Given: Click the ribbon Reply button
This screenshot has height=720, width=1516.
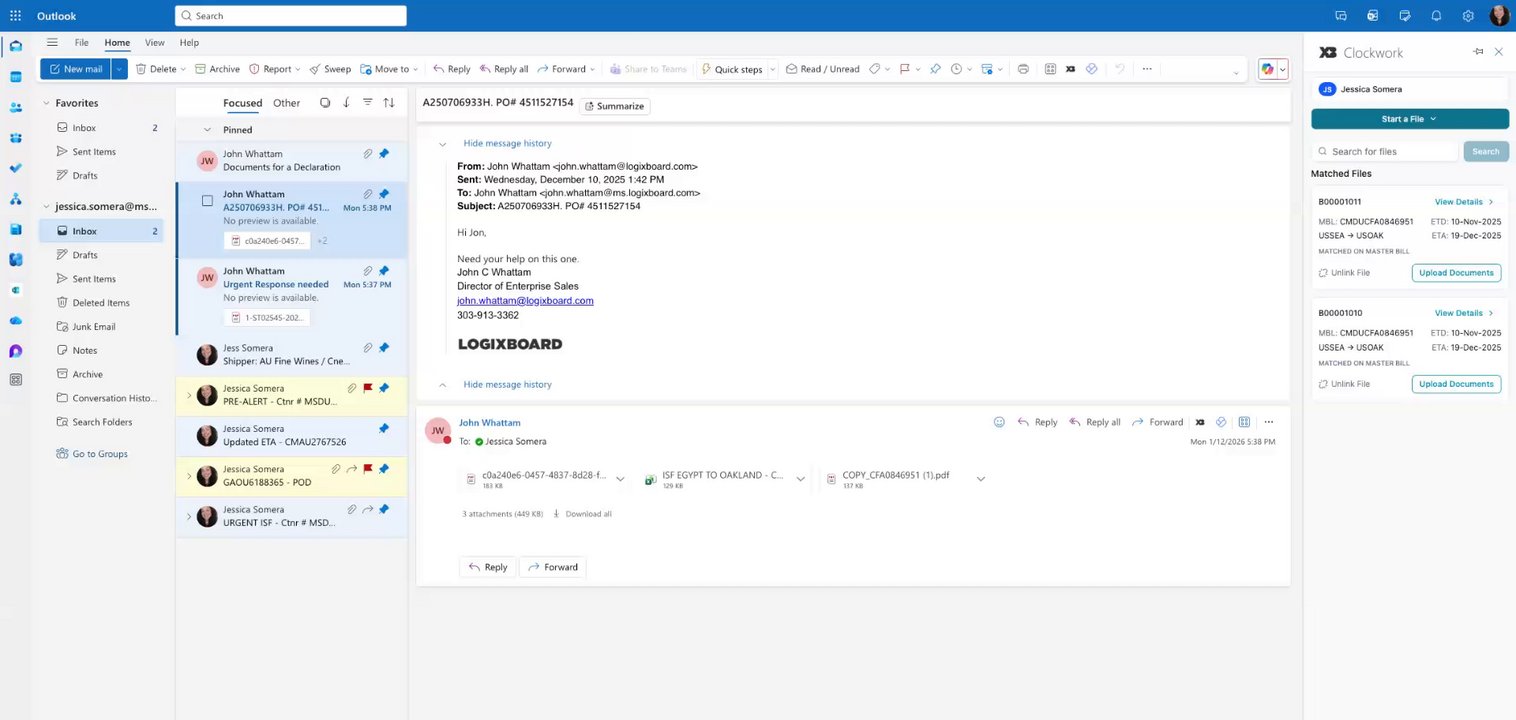Looking at the screenshot, I should [x=452, y=69].
